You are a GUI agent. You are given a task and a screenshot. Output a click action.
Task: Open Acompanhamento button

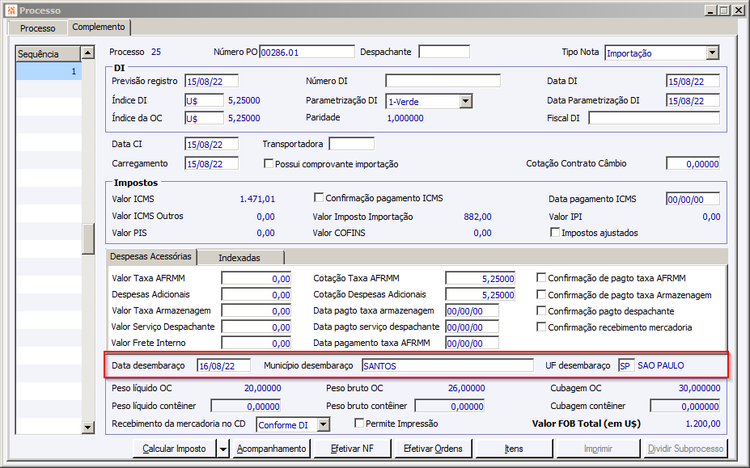click(271, 450)
